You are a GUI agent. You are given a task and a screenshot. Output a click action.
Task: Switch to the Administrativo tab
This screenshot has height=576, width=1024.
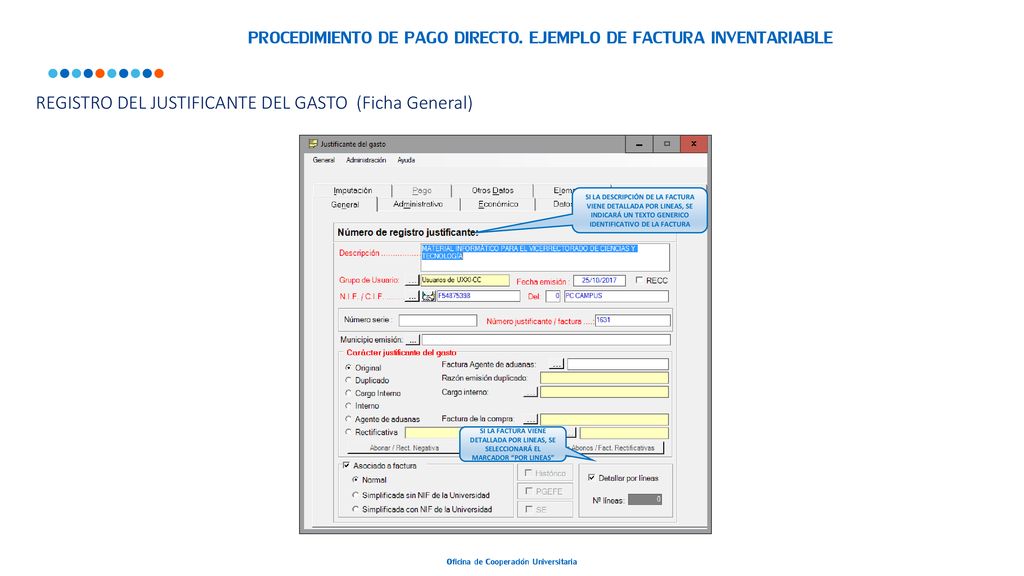pos(418,204)
